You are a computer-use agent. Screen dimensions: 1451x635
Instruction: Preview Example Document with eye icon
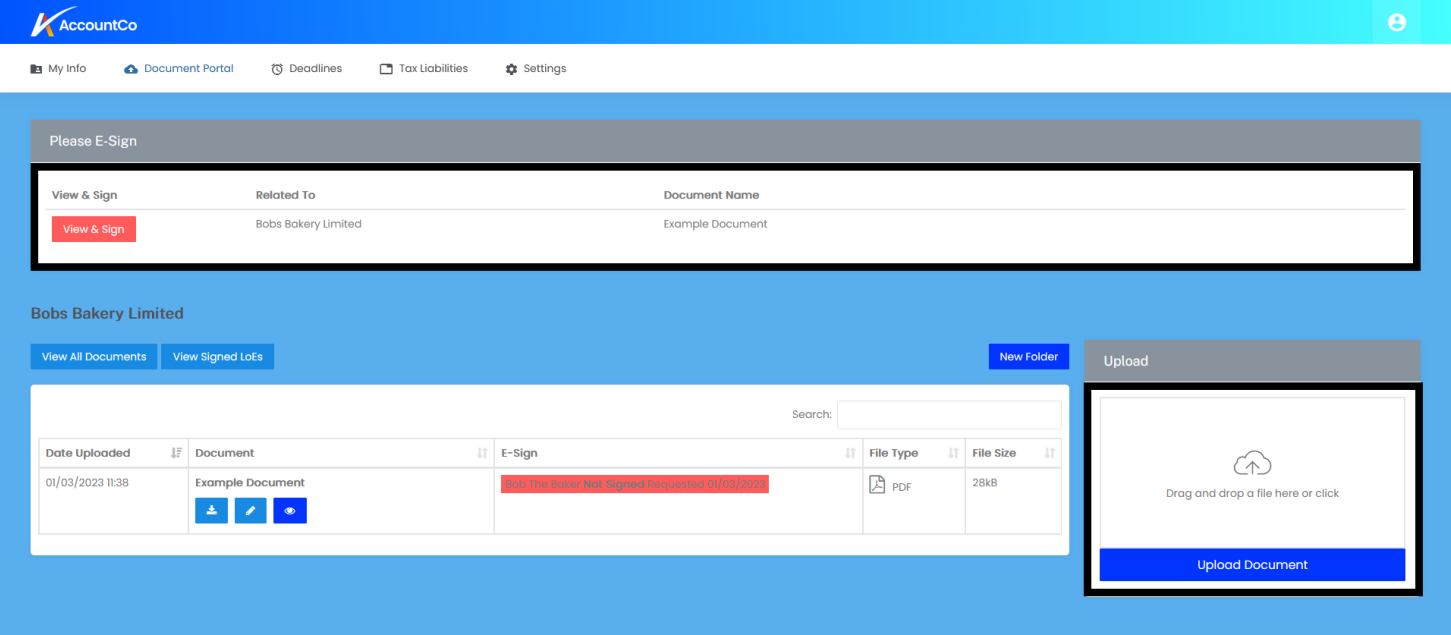pos(290,511)
